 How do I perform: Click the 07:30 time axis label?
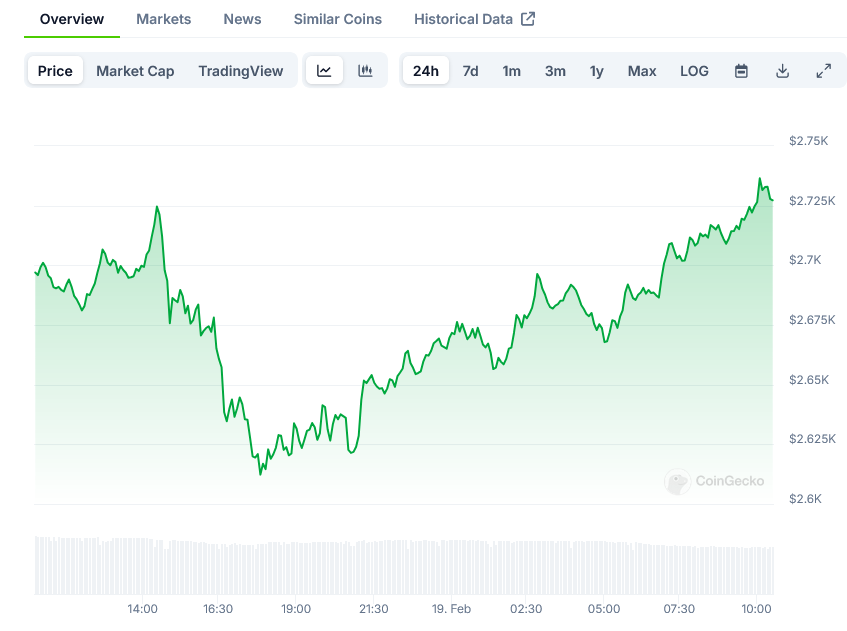679,609
